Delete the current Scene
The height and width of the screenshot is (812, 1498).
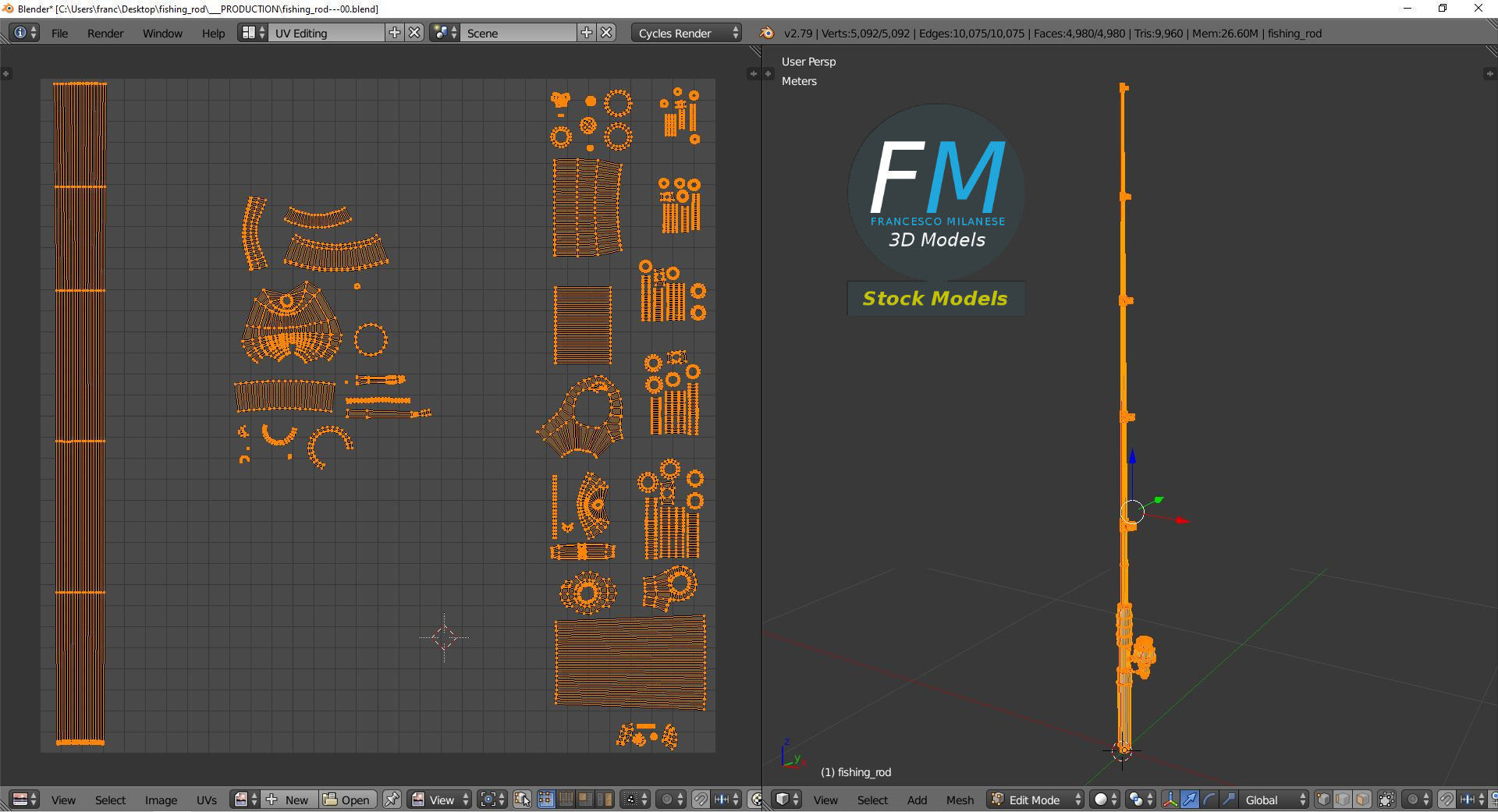(607, 33)
